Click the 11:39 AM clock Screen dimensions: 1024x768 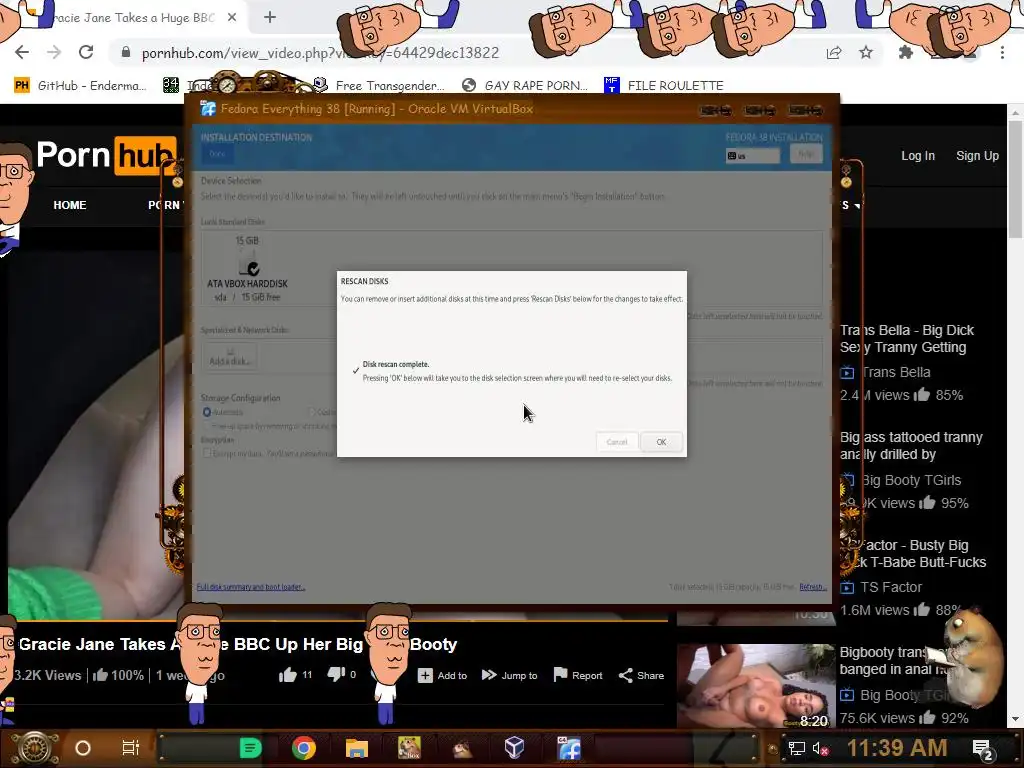(x=897, y=748)
